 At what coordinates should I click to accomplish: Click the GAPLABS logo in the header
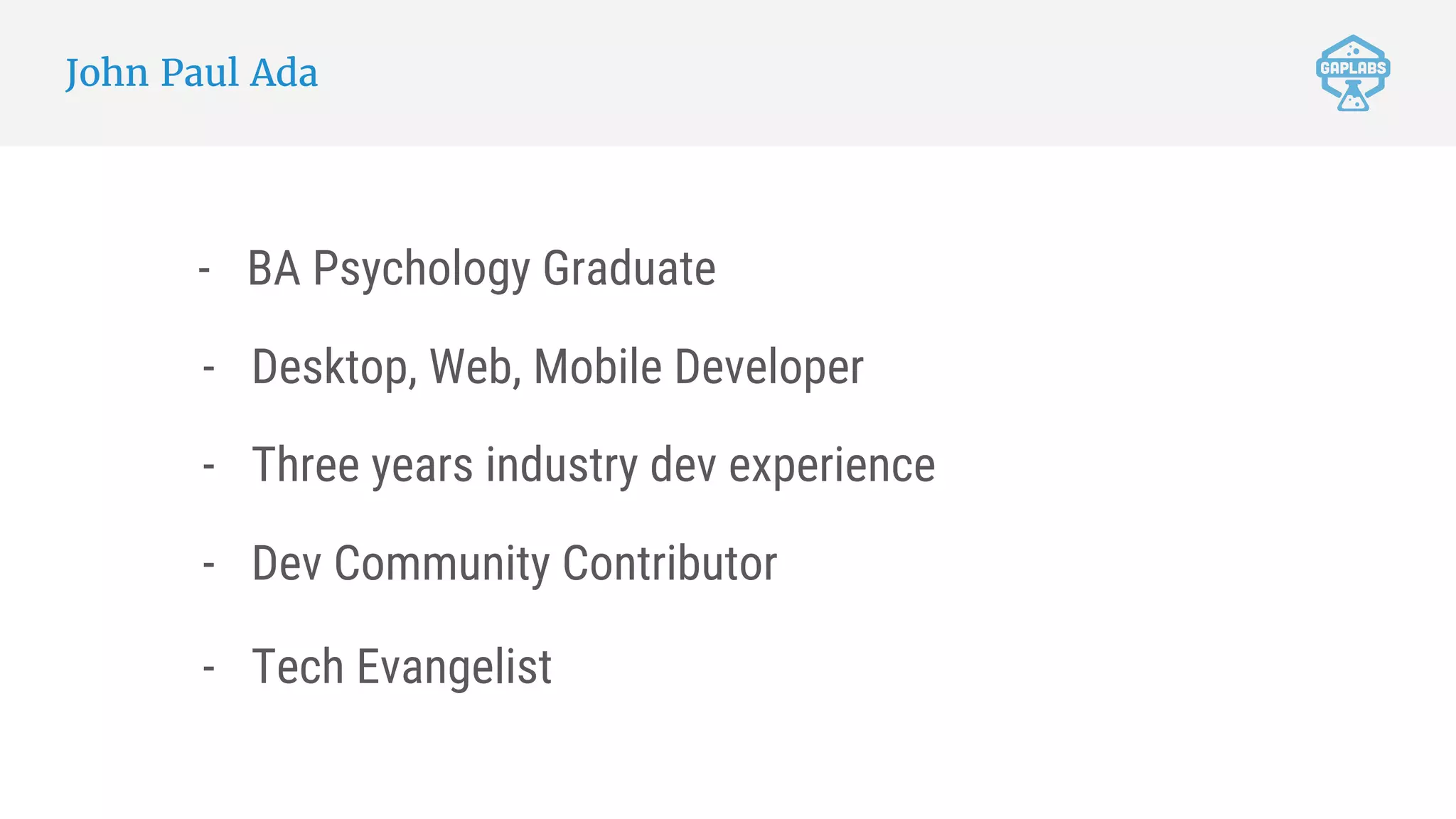coord(1352,68)
